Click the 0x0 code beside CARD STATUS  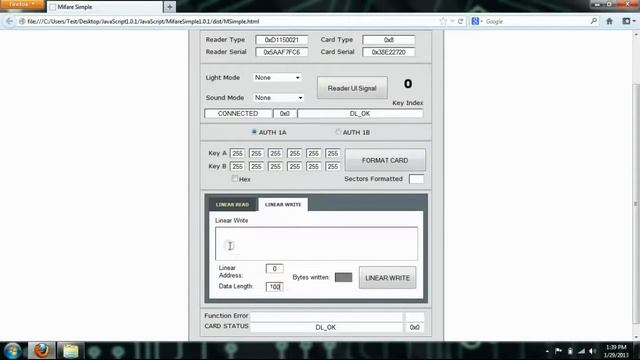coord(414,327)
